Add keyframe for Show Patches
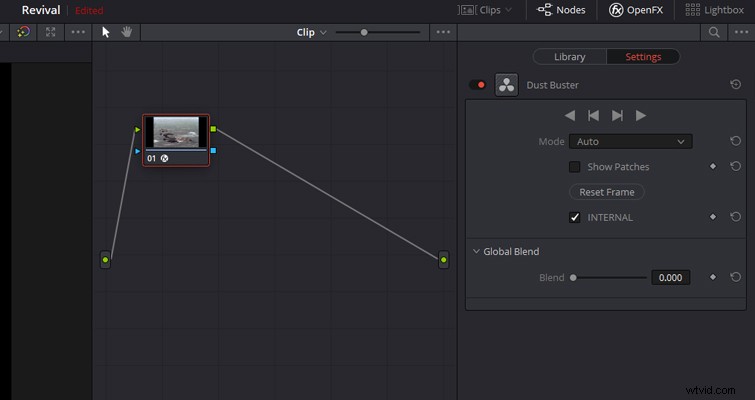Image resolution: width=755 pixels, height=400 pixels. pos(713,166)
